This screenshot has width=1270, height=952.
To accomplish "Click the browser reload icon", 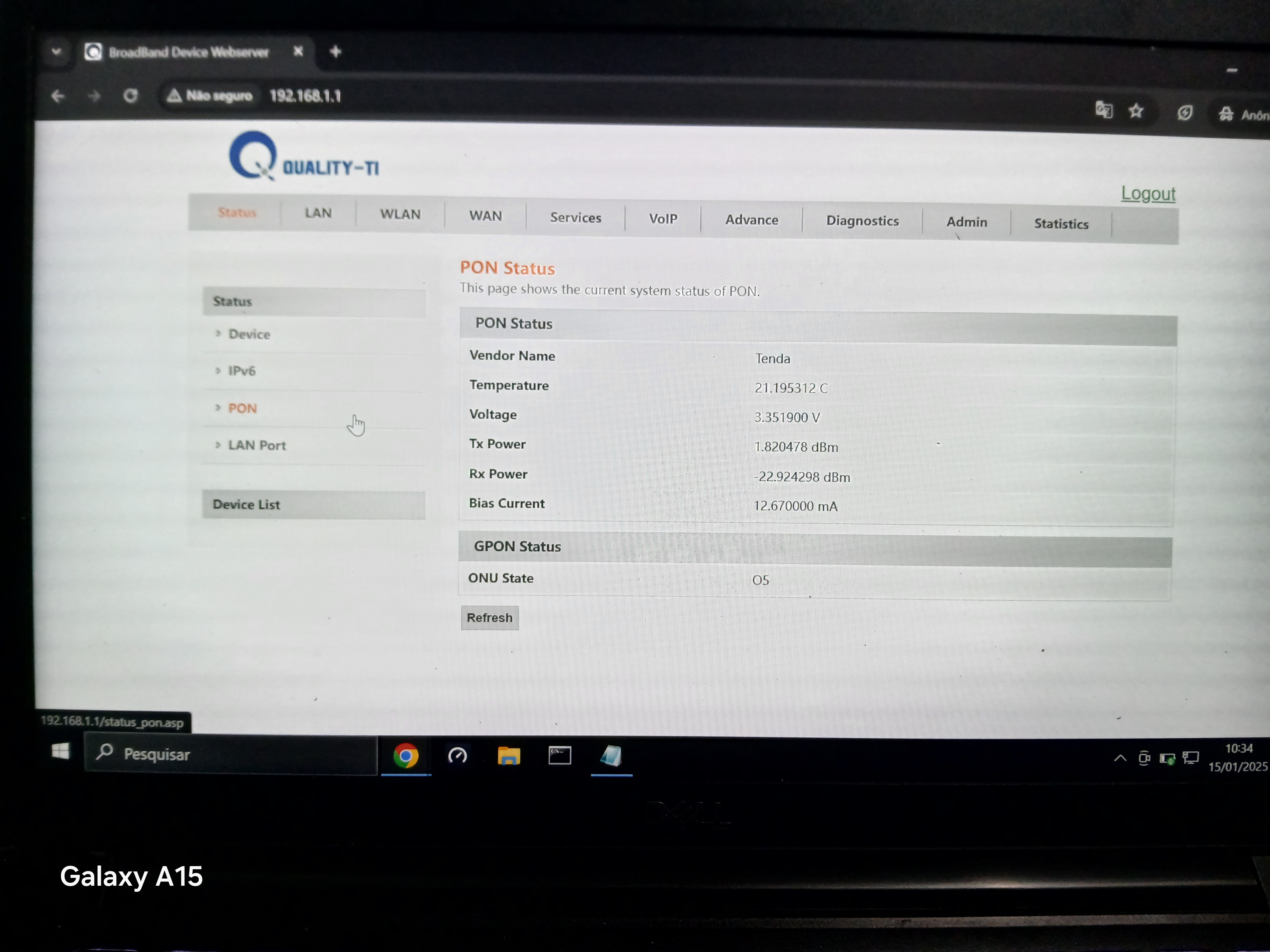I will [x=131, y=95].
